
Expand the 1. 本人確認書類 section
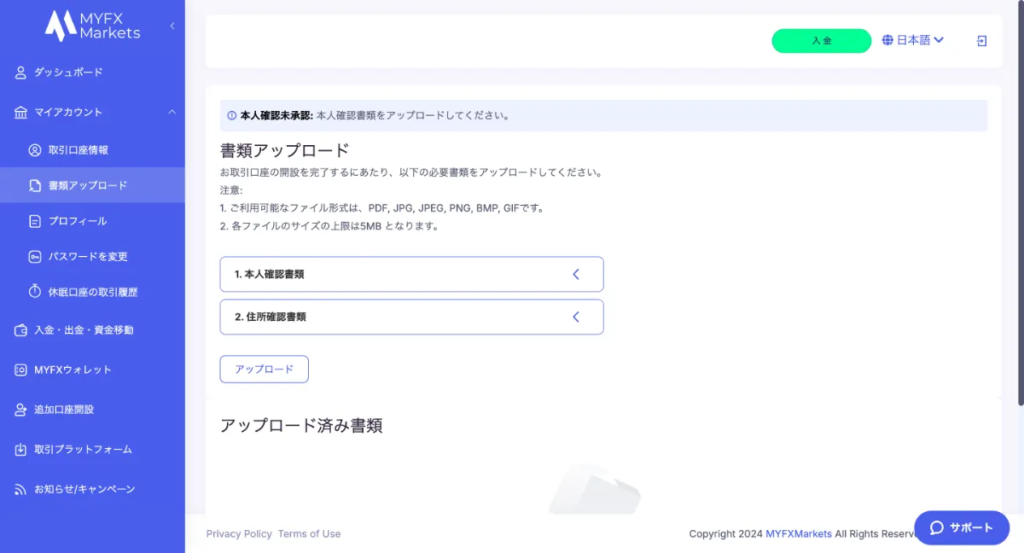coord(411,274)
